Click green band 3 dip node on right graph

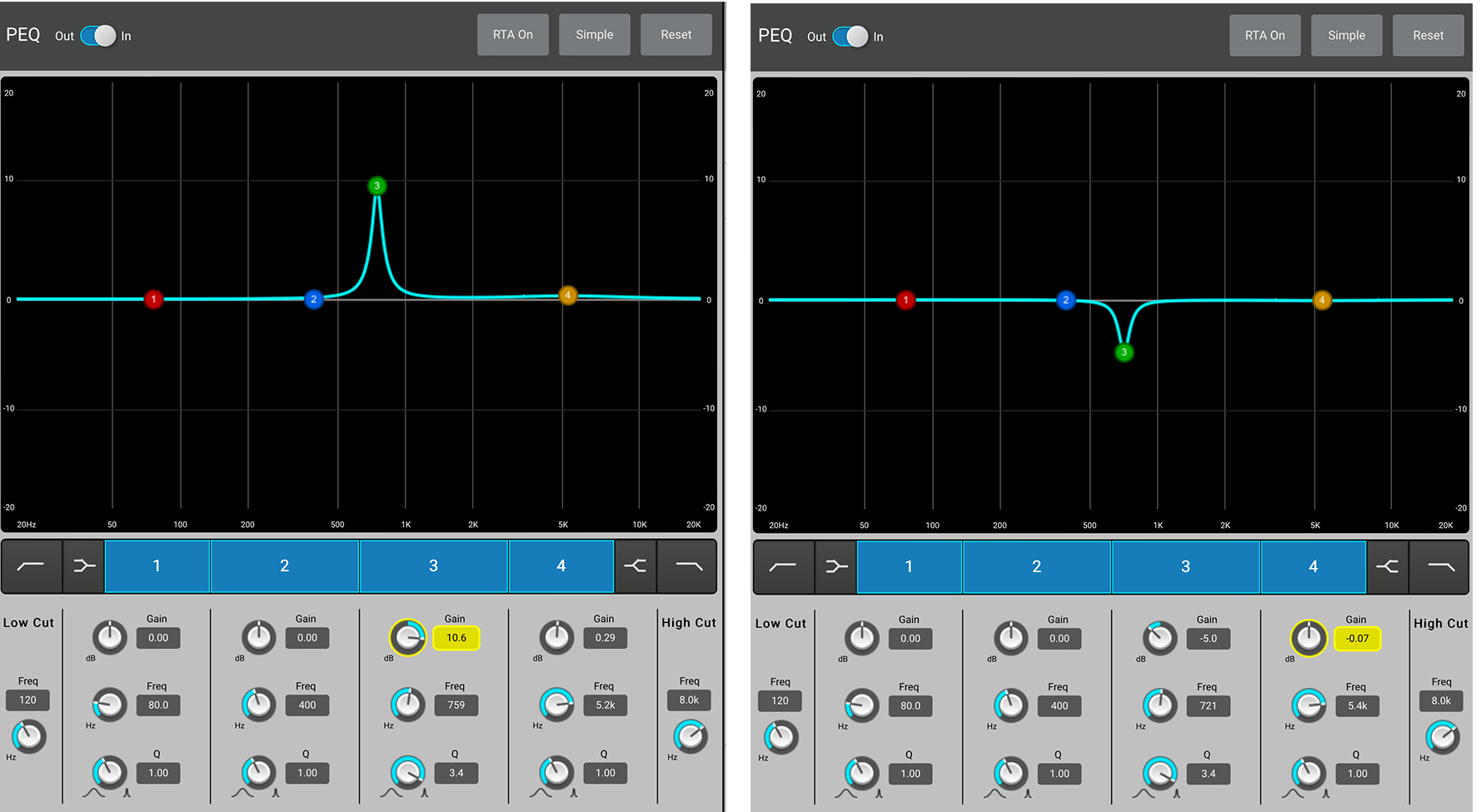1124,352
